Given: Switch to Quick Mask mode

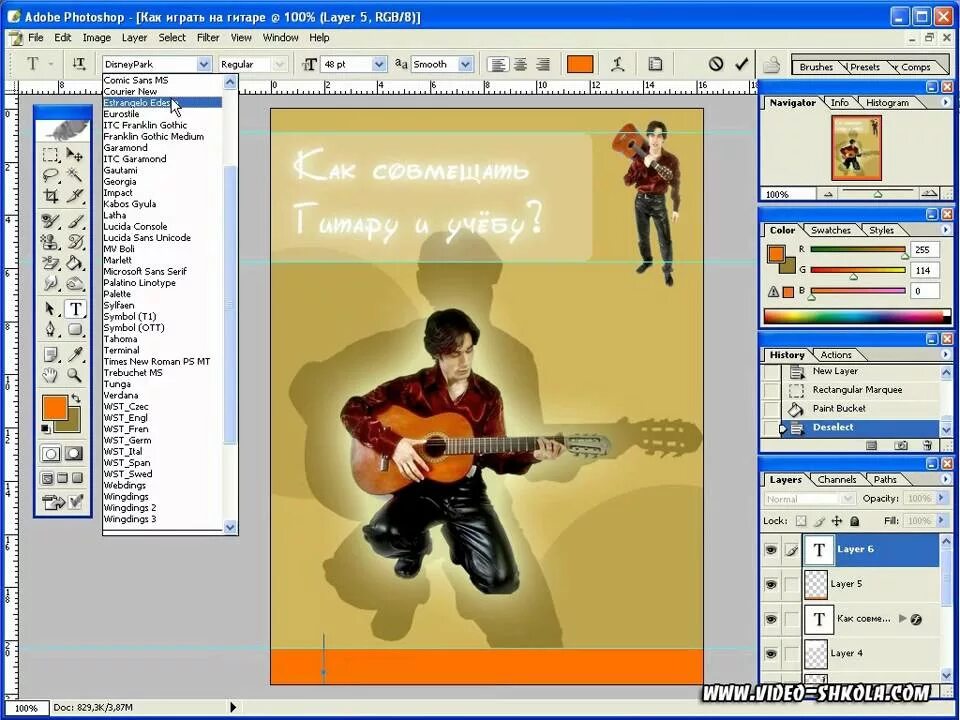Looking at the screenshot, I should click(x=74, y=454).
